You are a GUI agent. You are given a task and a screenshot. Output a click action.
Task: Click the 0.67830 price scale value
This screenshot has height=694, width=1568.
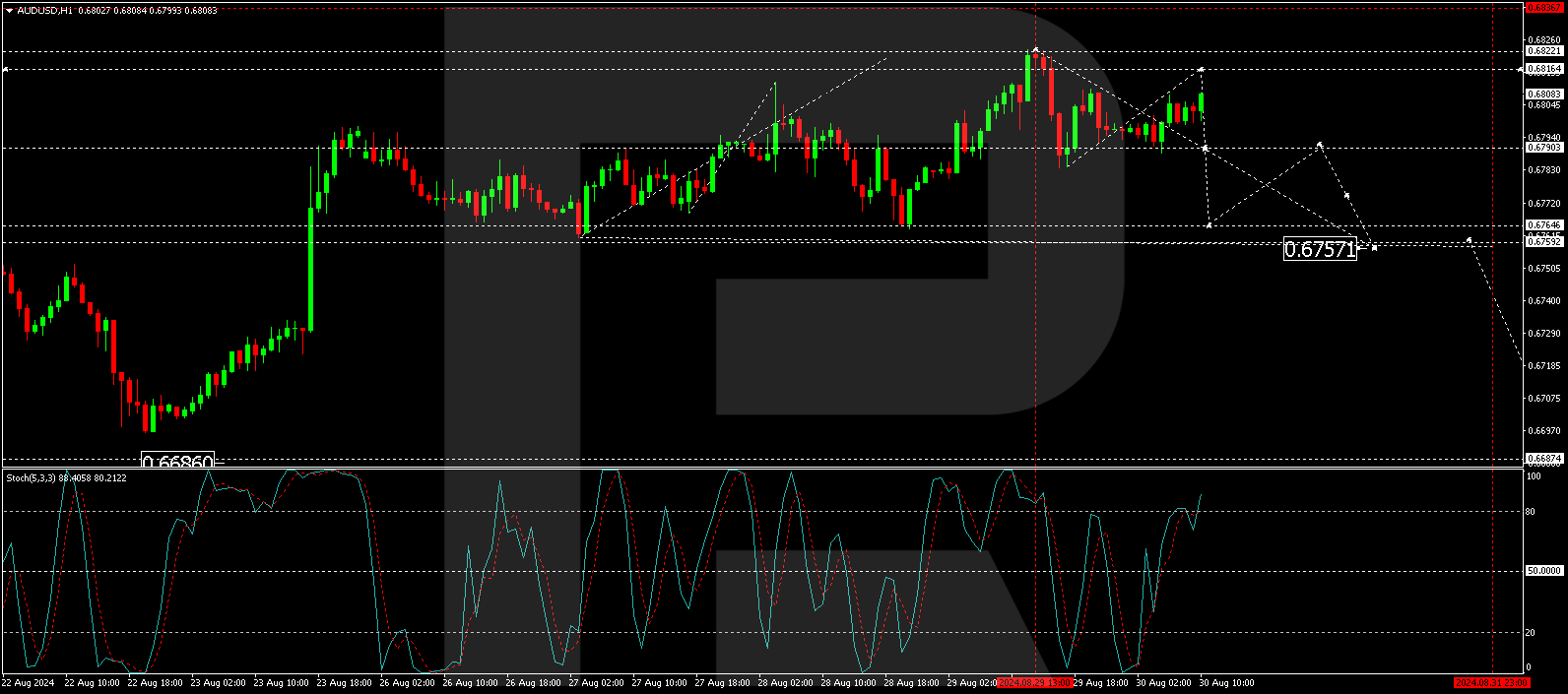[x=1544, y=170]
